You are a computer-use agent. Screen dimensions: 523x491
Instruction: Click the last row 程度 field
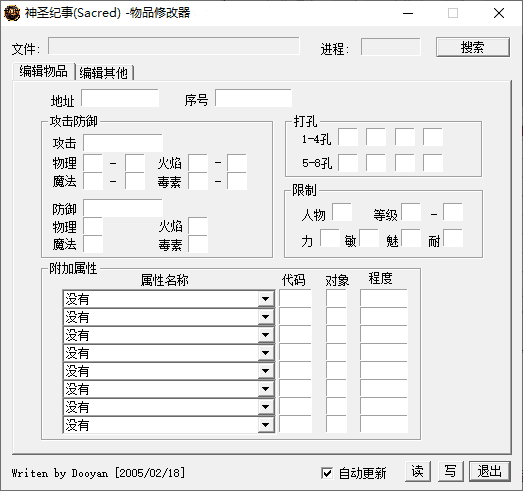tap(384, 425)
